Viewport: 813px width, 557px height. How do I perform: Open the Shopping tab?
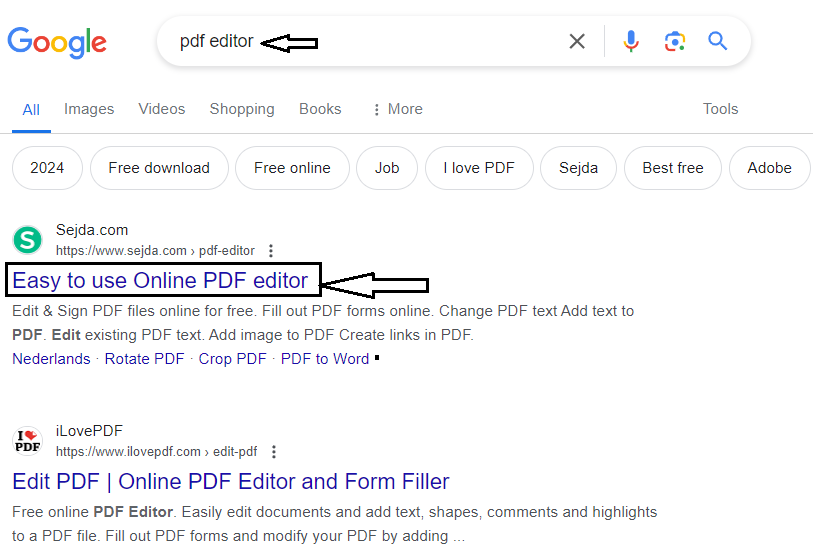pyautogui.click(x=242, y=109)
